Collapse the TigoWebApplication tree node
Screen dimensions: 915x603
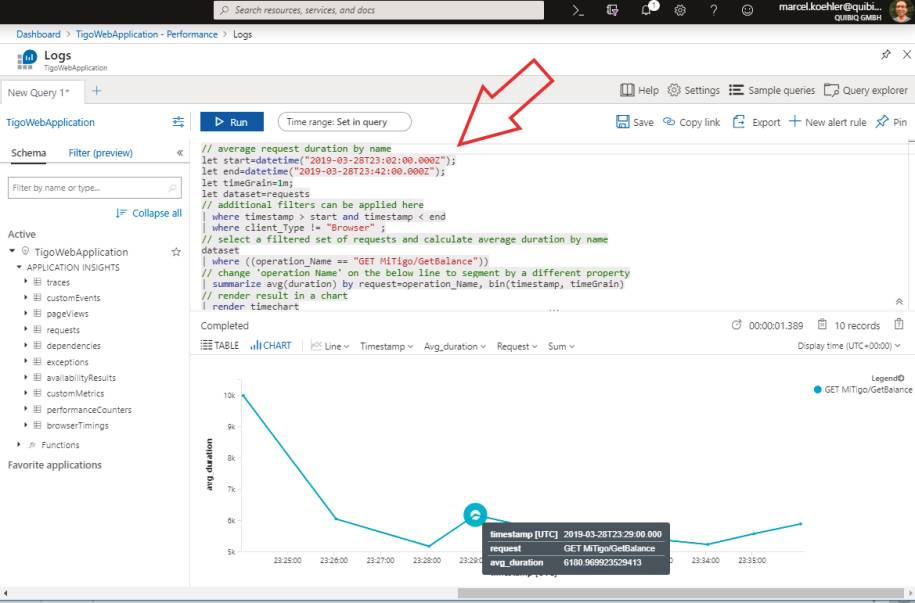(12, 251)
